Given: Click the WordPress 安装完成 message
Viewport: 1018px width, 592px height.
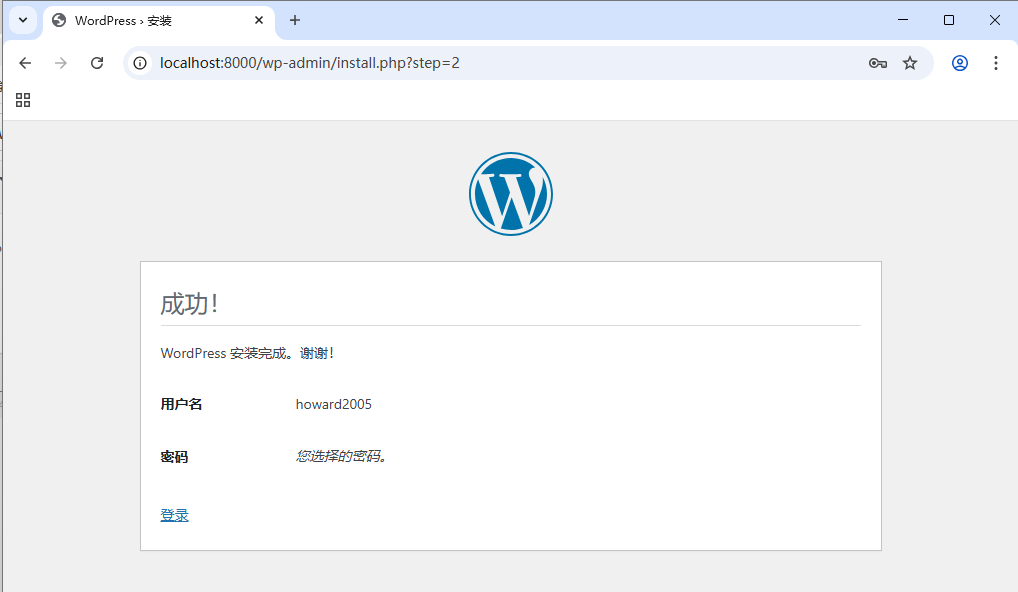Looking at the screenshot, I should click(x=247, y=353).
